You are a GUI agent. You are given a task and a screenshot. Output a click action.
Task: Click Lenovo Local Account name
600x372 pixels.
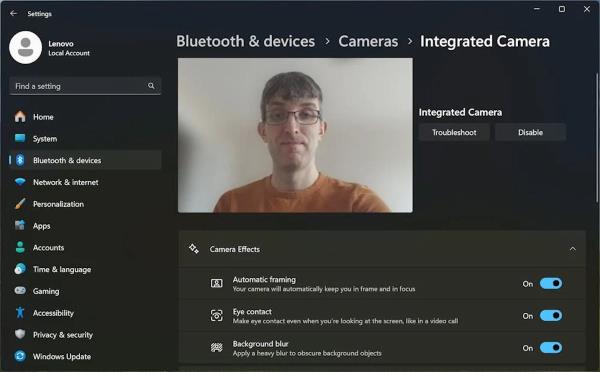69,48
